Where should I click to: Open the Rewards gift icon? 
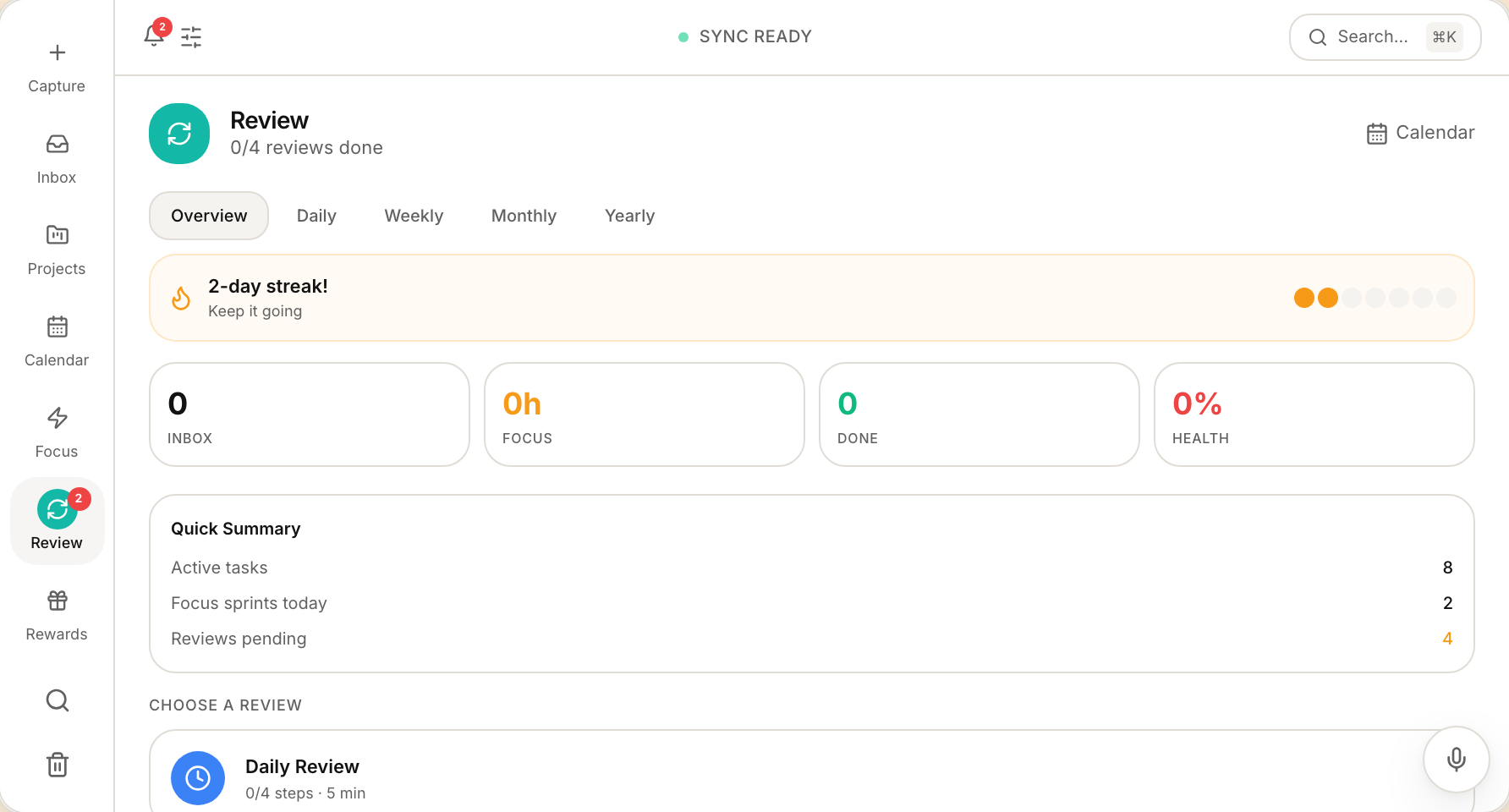pos(57,601)
